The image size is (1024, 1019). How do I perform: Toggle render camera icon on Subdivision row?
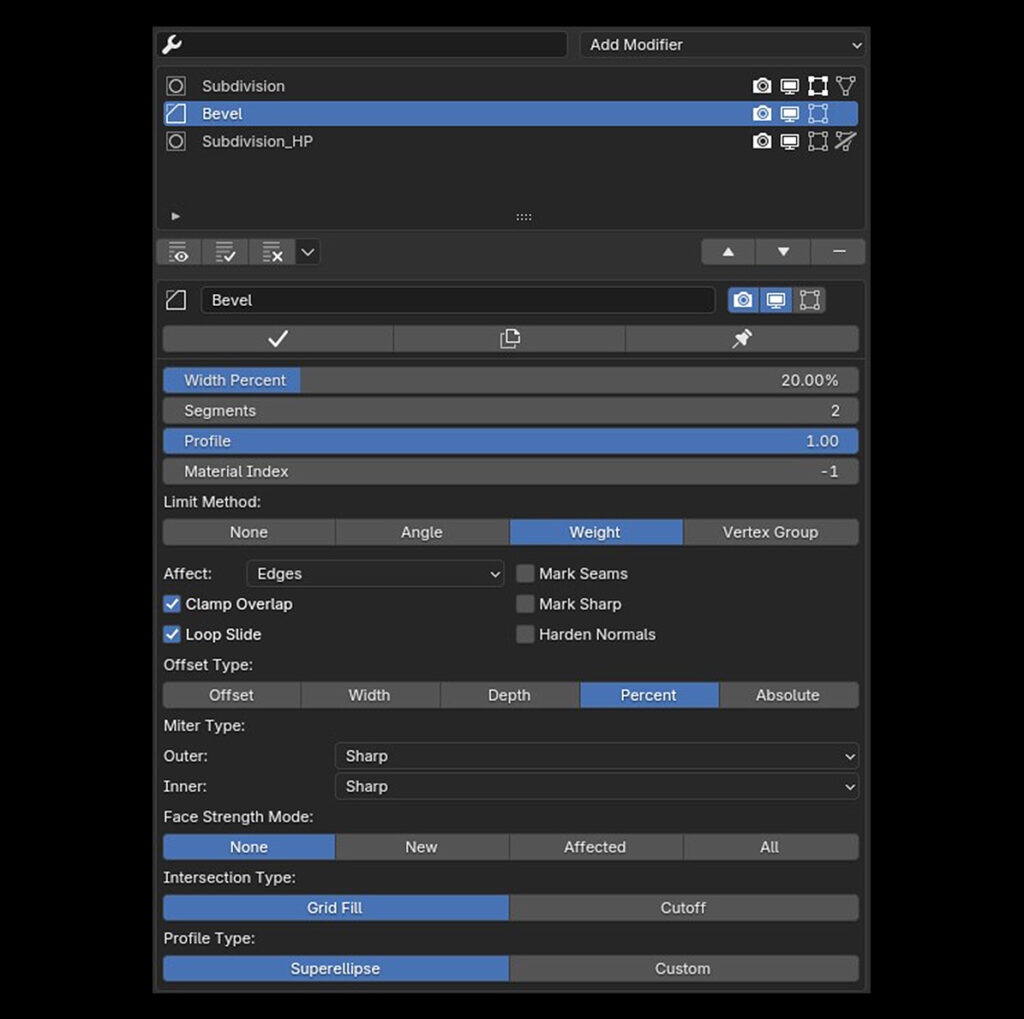pyautogui.click(x=762, y=86)
